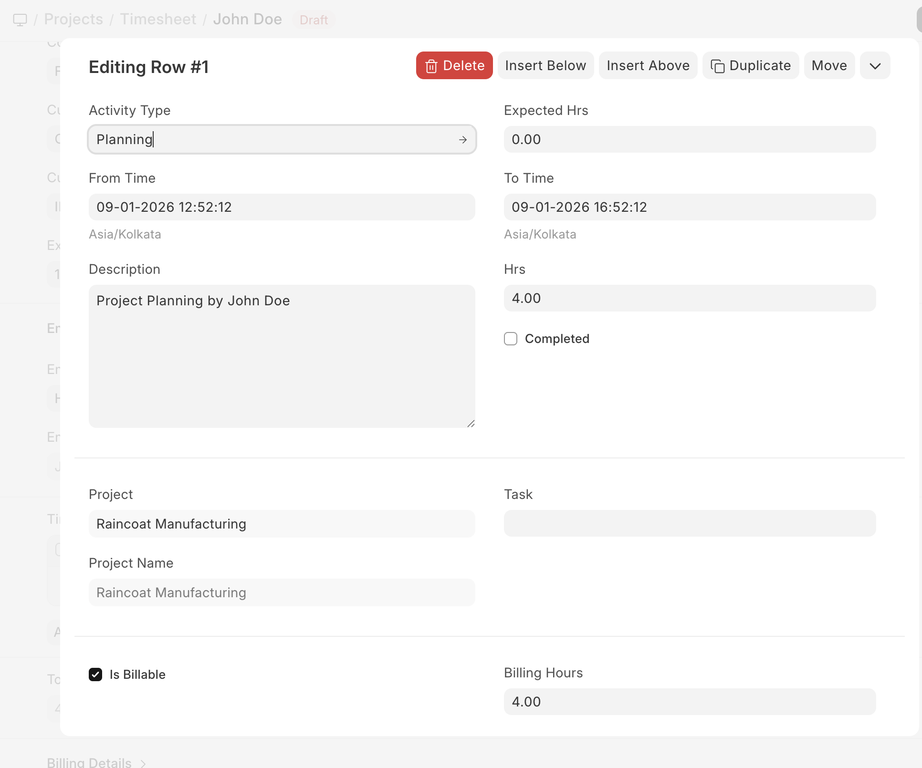Viewport: 922px width, 768px height.
Task: Navigate to Timesheet breadcrumb link
Action: pyautogui.click(x=158, y=20)
